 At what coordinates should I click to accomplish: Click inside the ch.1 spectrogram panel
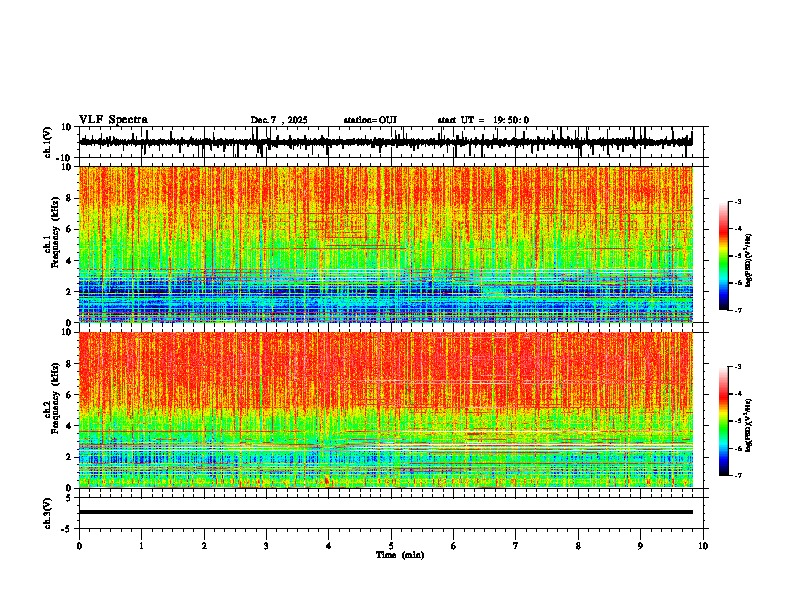385,244
